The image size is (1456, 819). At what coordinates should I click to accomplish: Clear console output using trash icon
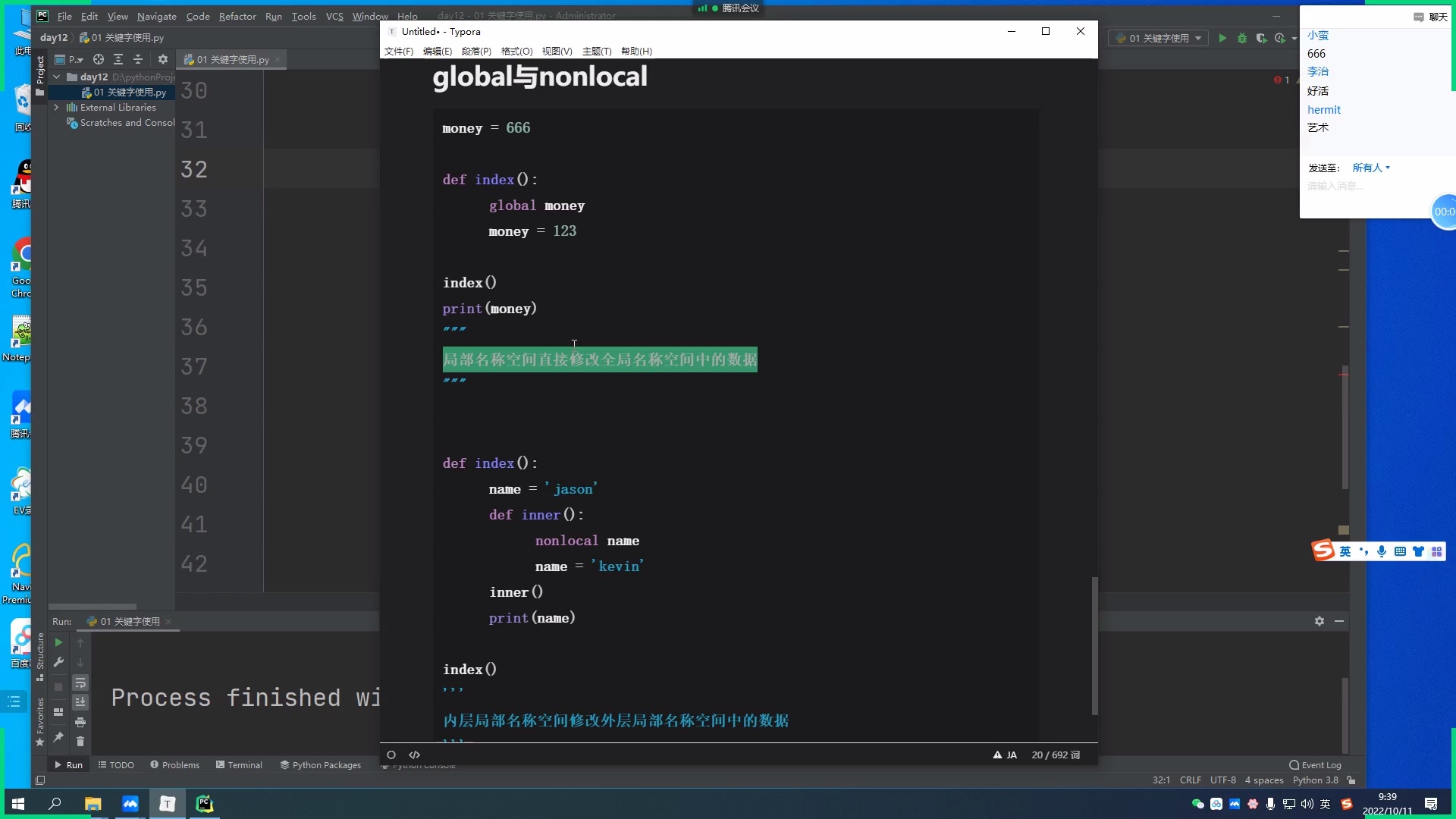(x=80, y=742)
